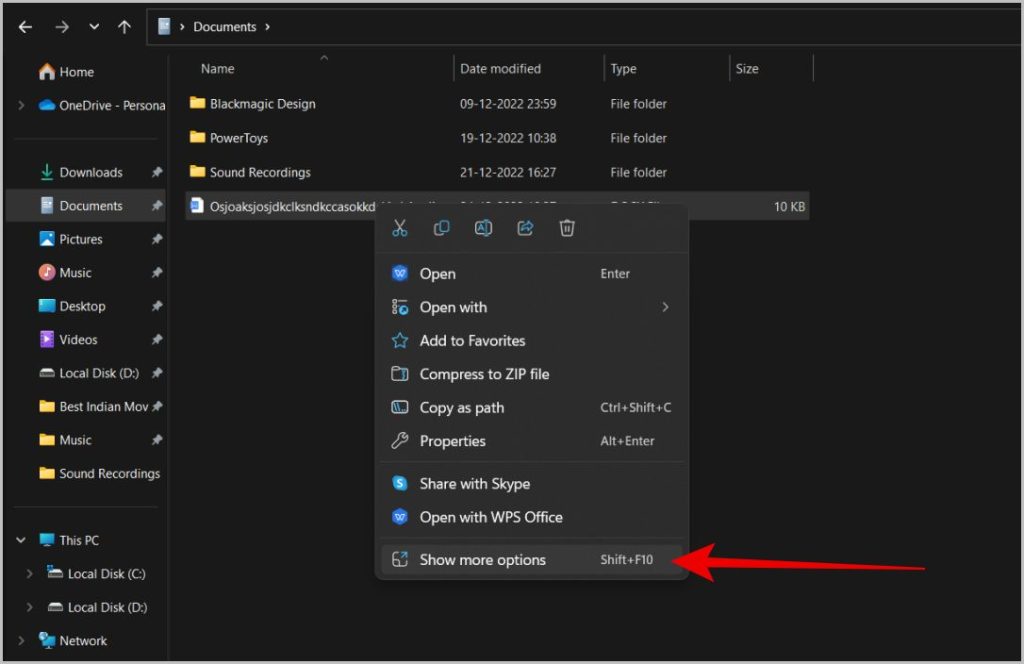Open the recent locations dropdown arrow
The width and height of the screenshot is (1024, 664).
(94, 27)
